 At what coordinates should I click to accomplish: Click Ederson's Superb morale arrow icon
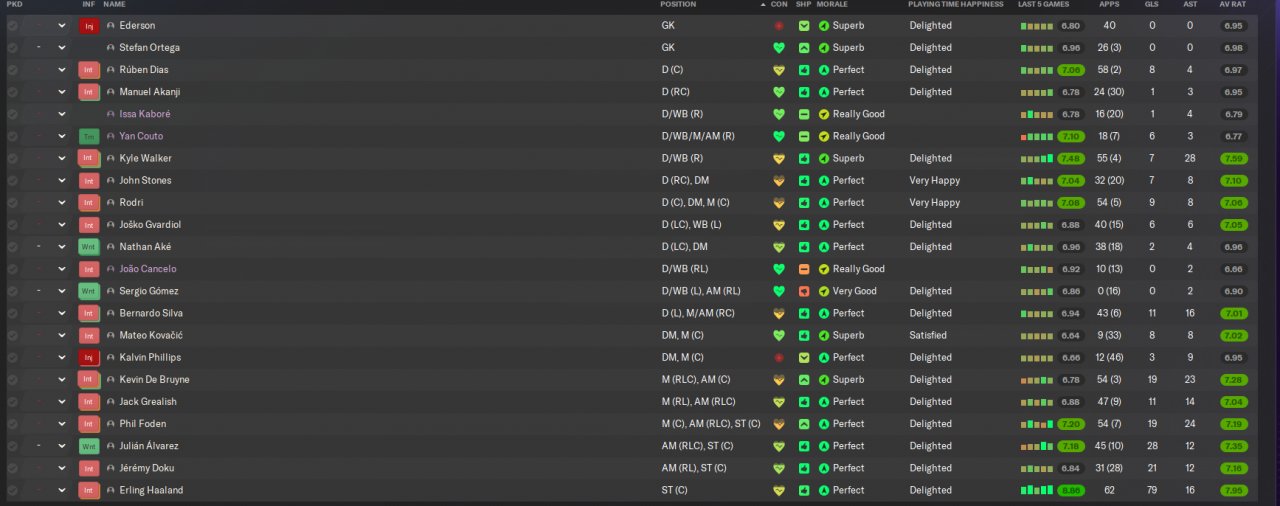point(824,26)
